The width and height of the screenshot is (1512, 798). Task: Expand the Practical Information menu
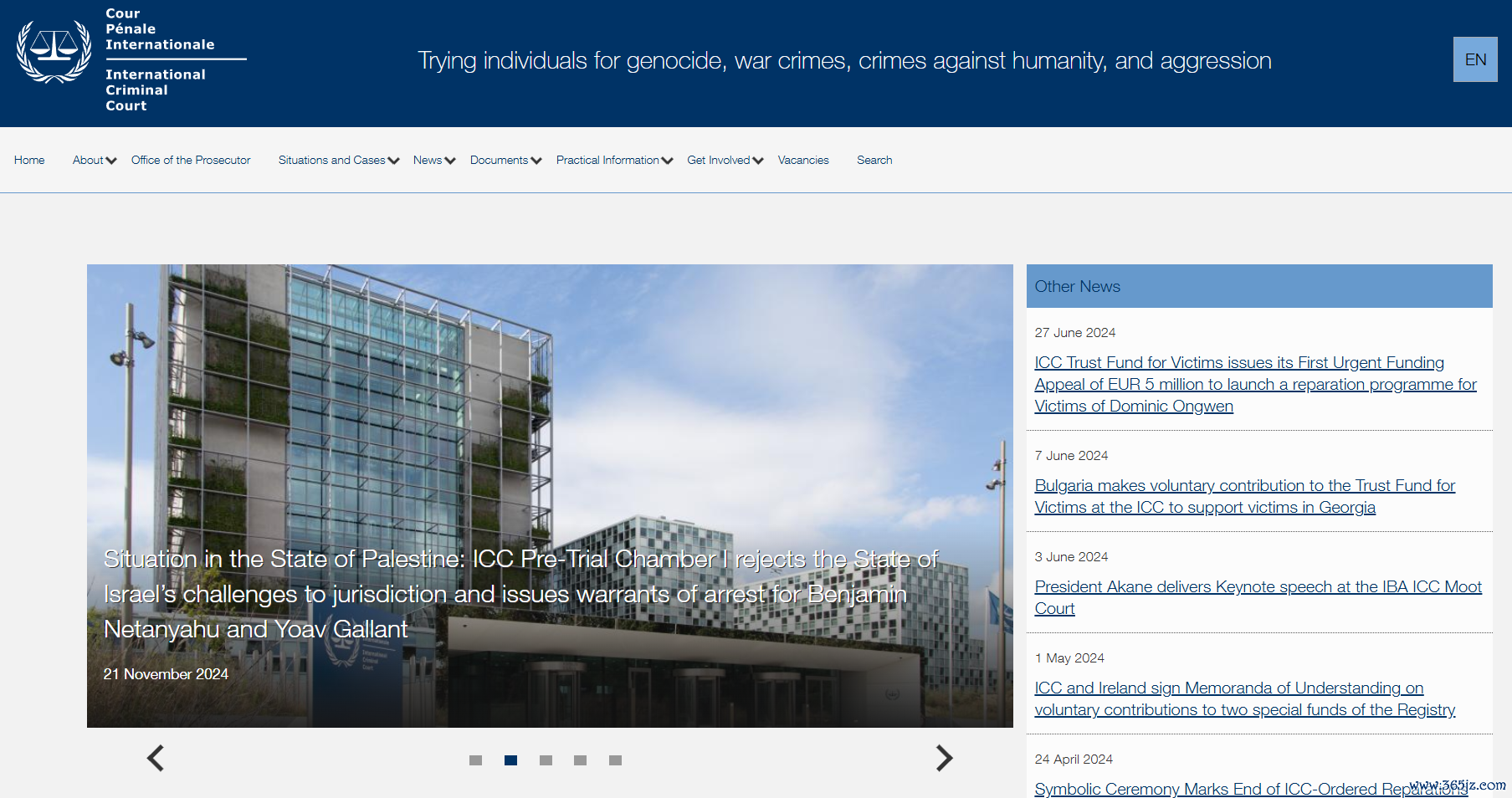[615, 160]
